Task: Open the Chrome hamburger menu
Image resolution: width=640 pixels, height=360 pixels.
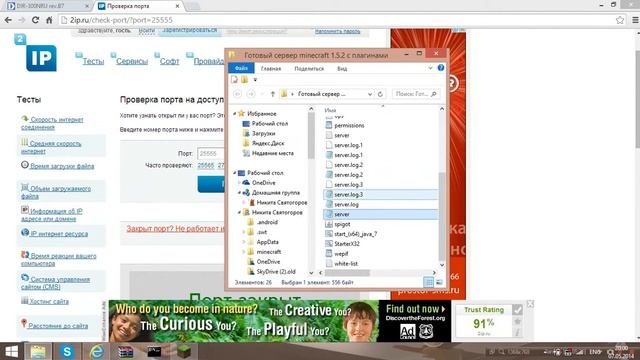Action: tap(635, 20)
